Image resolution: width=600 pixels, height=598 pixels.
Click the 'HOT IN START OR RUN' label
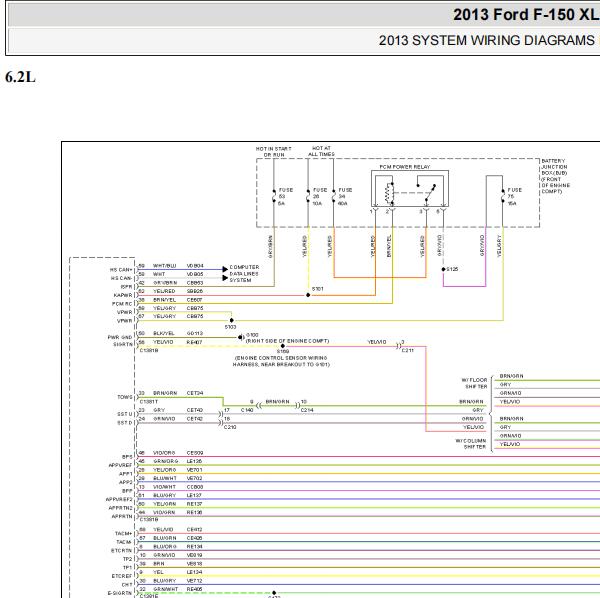pos(274,152)
